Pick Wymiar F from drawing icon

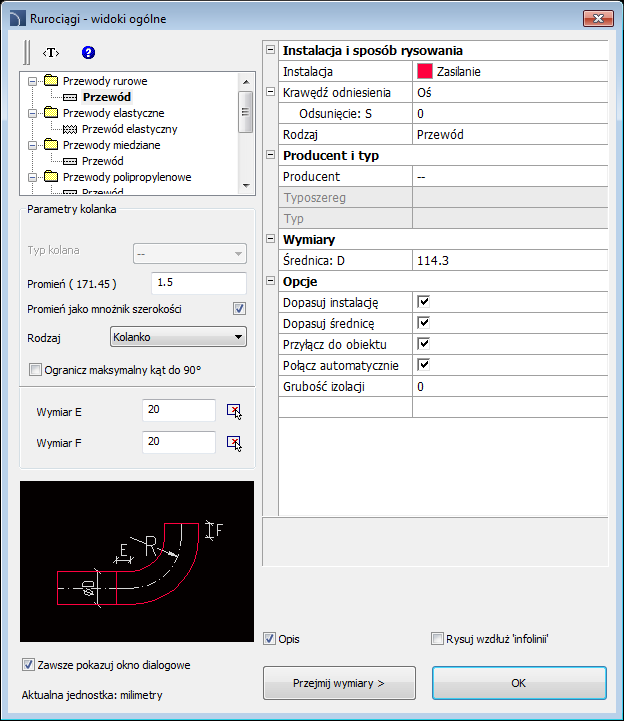(x=234, y=443)
